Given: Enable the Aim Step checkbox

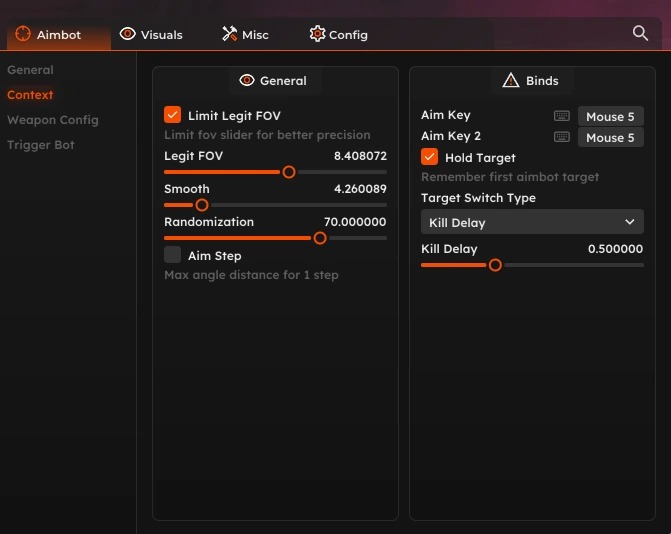Looking at the screenshot, I should click(173, 255).
